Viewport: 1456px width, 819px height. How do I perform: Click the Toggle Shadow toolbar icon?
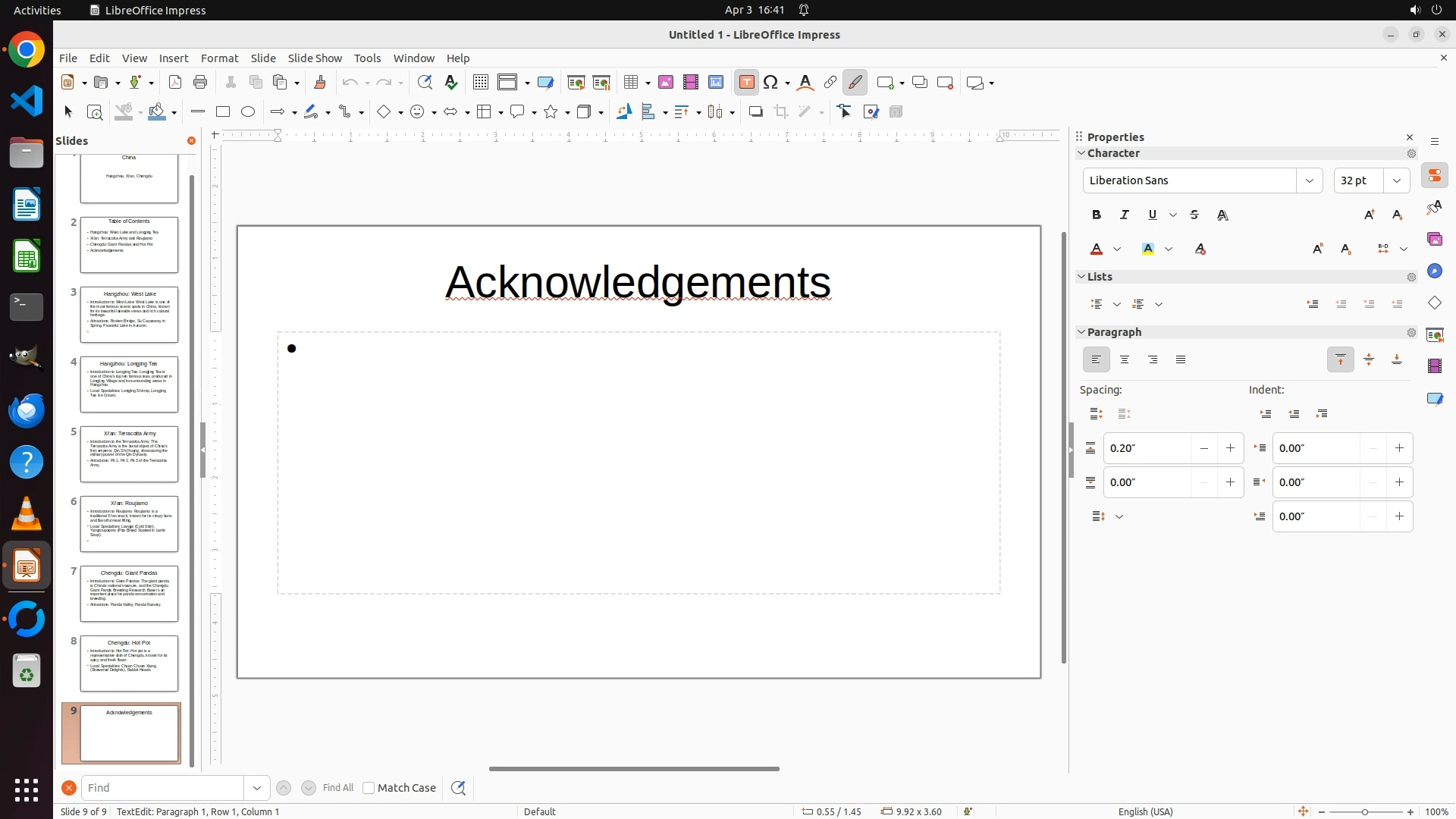point(755,112)
